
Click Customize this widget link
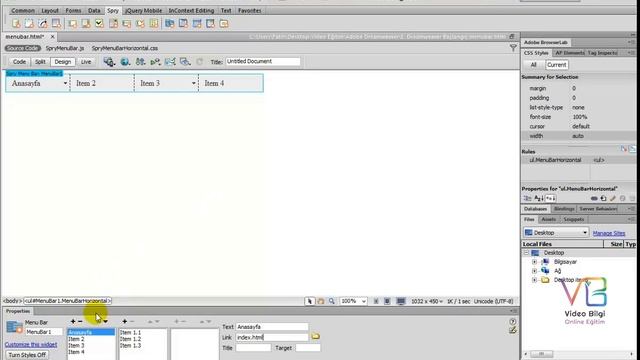[x=31, y=345]
